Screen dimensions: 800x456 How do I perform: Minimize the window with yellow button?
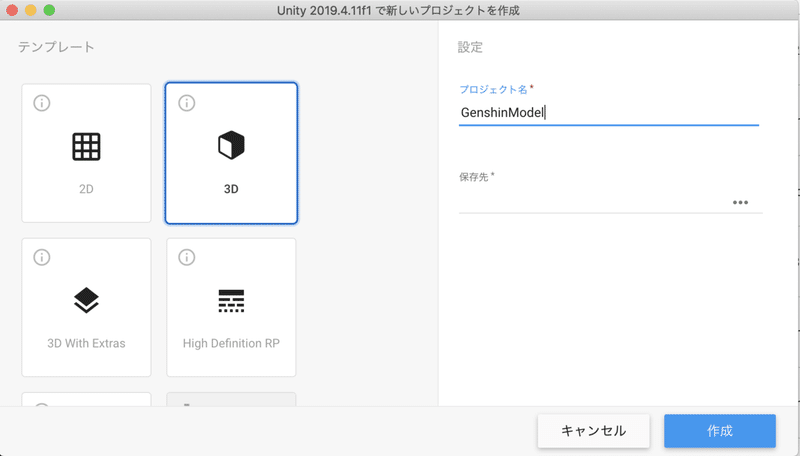point(31,10)
